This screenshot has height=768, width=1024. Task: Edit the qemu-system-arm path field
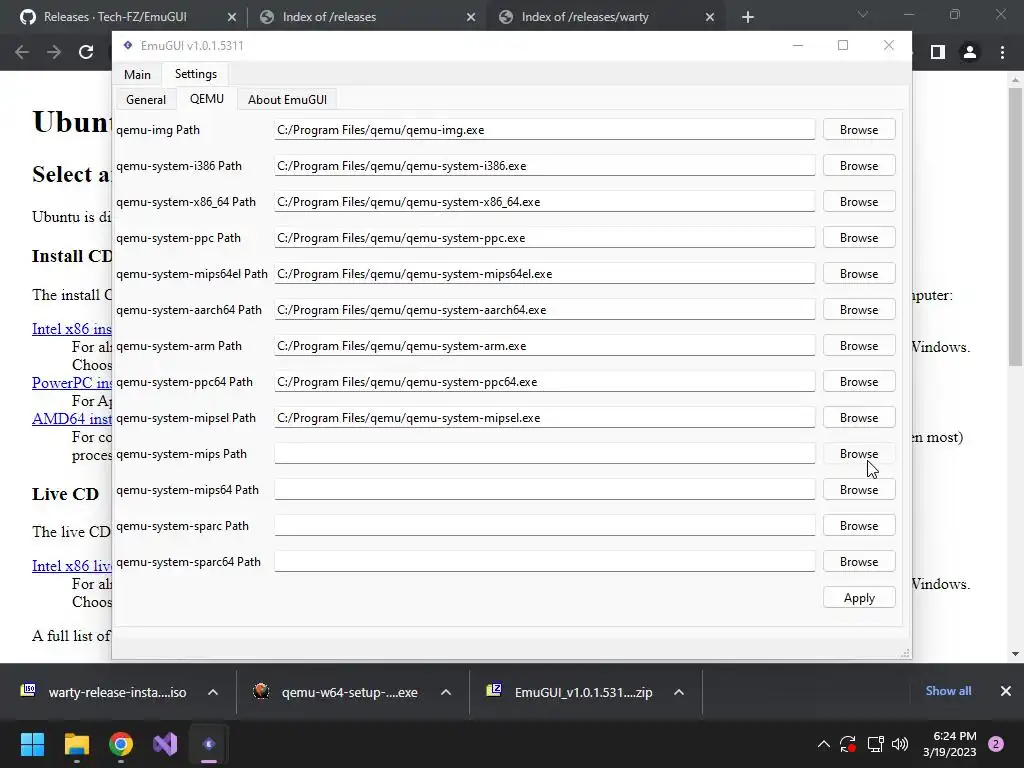tap(545, 345)
